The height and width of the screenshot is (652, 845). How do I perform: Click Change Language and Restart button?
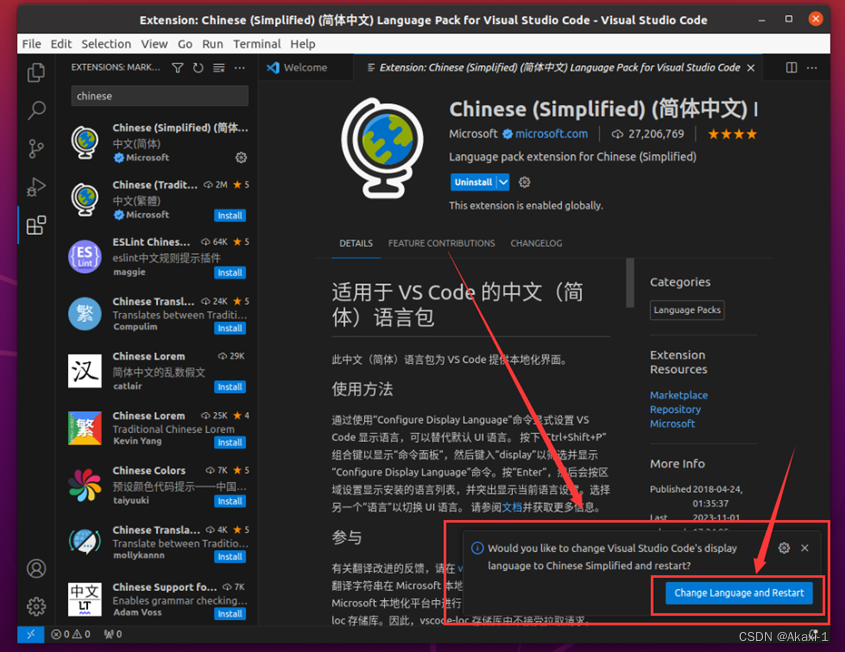[x=739, y=593]
